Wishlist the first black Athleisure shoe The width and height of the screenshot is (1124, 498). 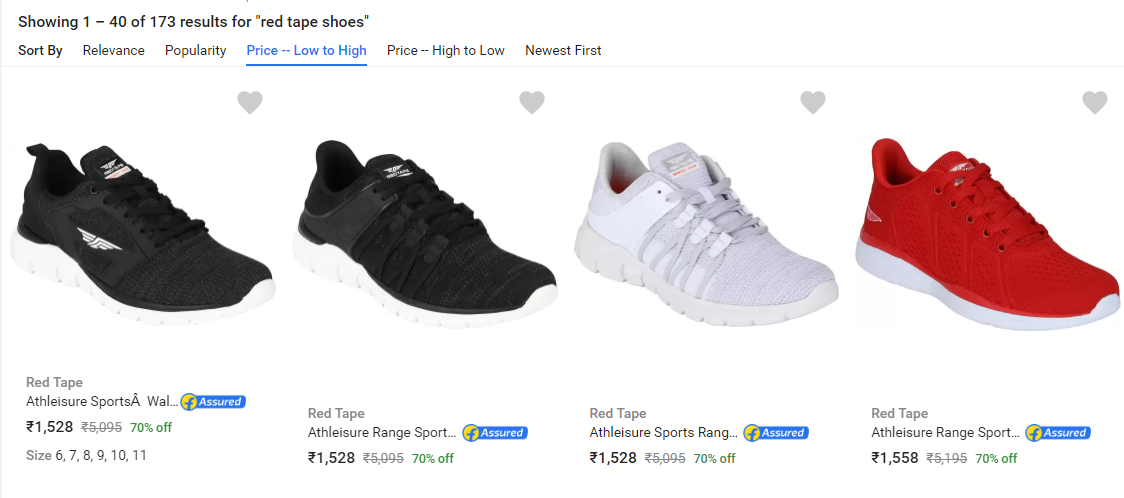coord(250,102)
